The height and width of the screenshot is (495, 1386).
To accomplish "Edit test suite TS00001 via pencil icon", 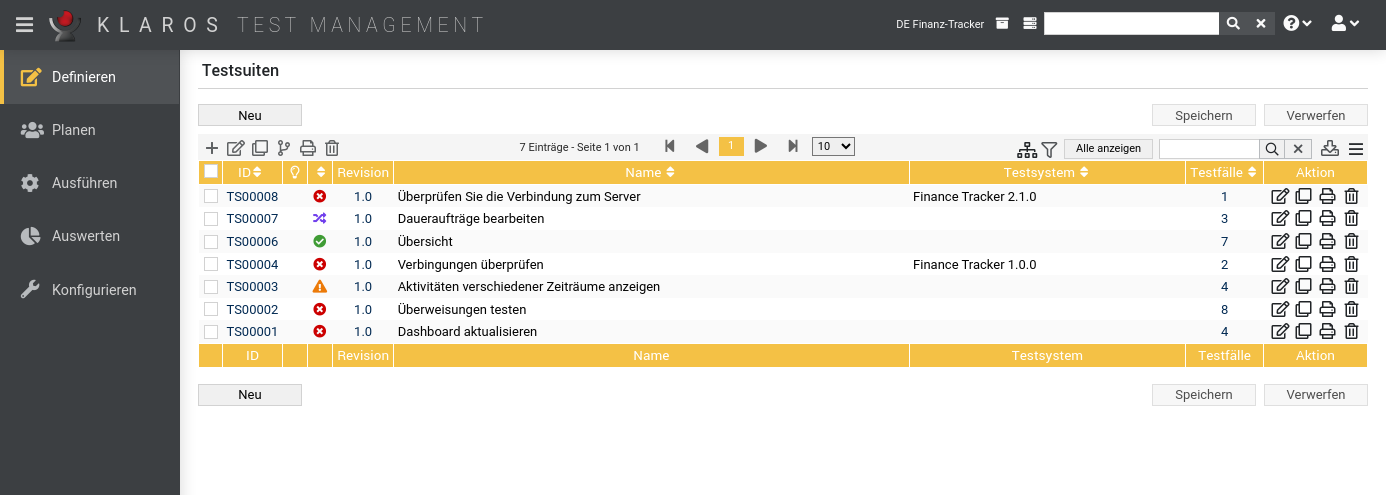I will point(1280,332).
